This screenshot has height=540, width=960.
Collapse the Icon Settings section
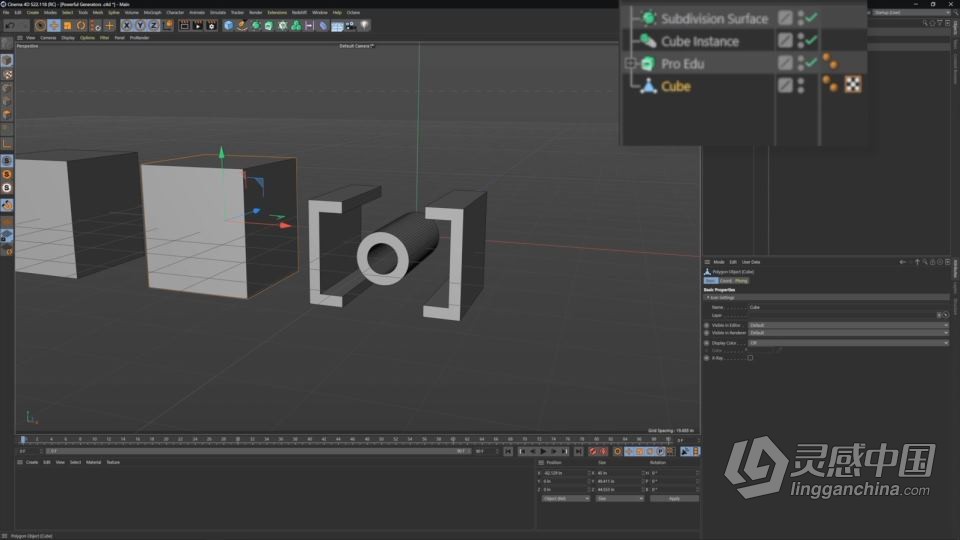708,298
